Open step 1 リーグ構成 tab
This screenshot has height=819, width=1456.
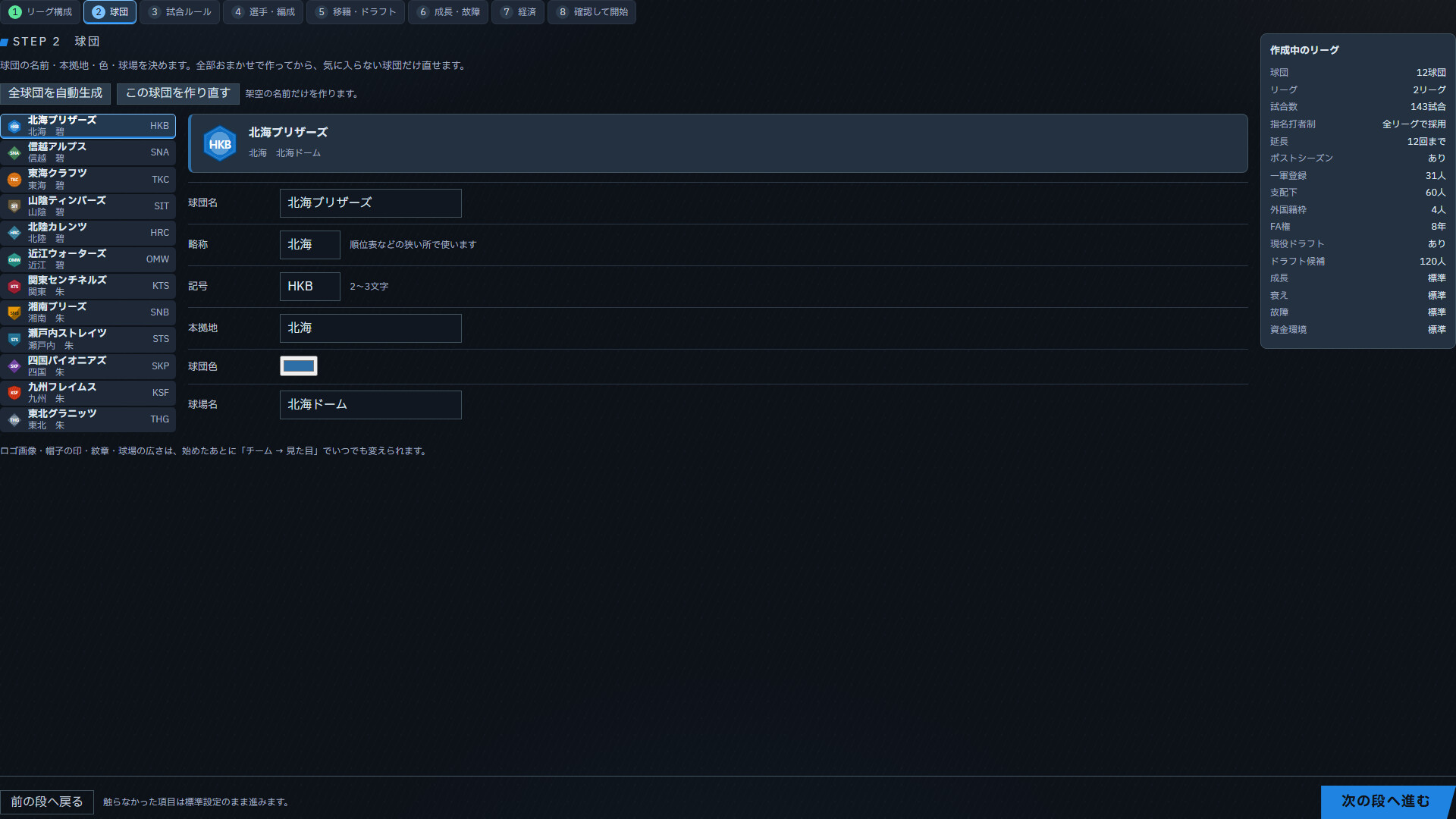(x=41, y=12)
